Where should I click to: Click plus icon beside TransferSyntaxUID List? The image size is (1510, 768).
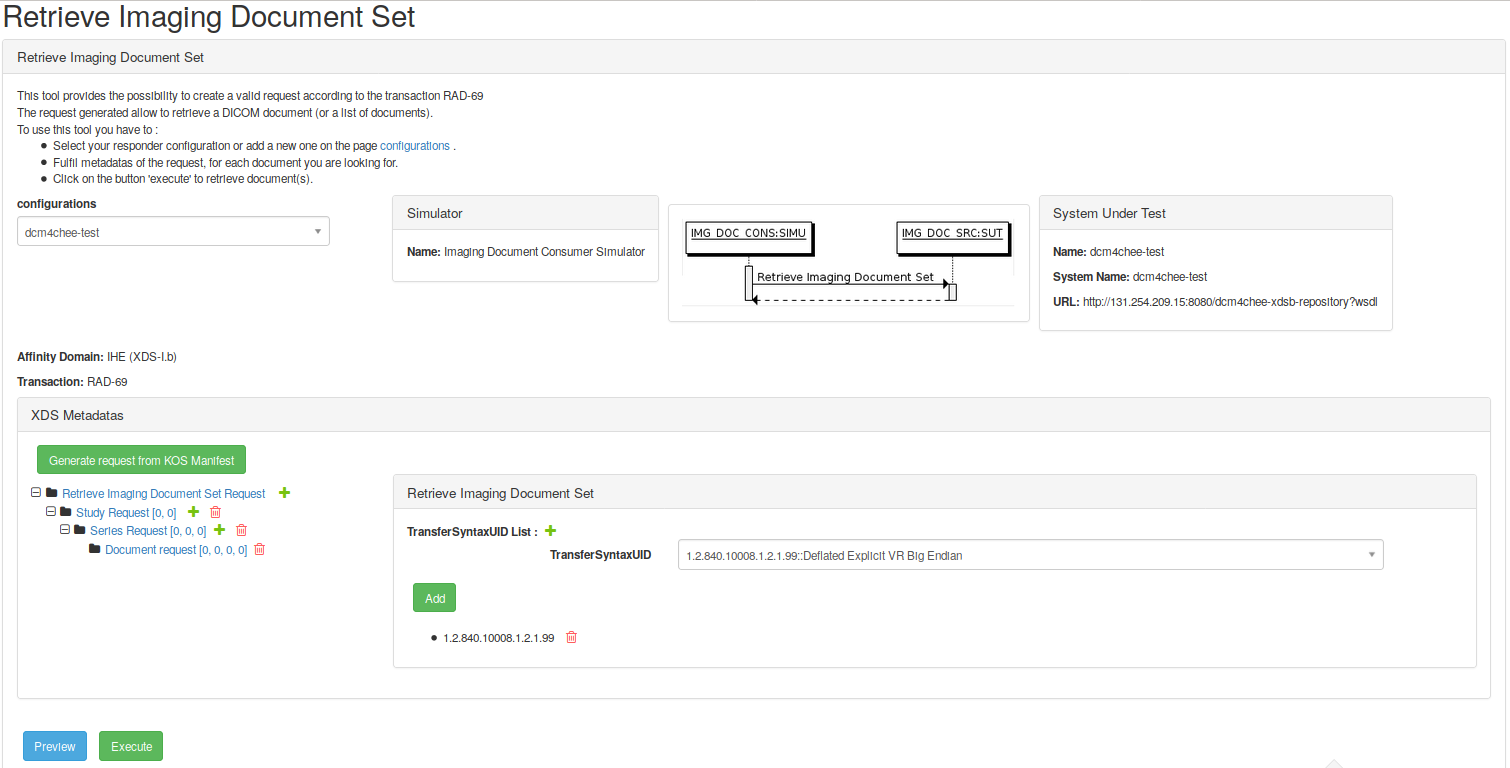(550, 531)
